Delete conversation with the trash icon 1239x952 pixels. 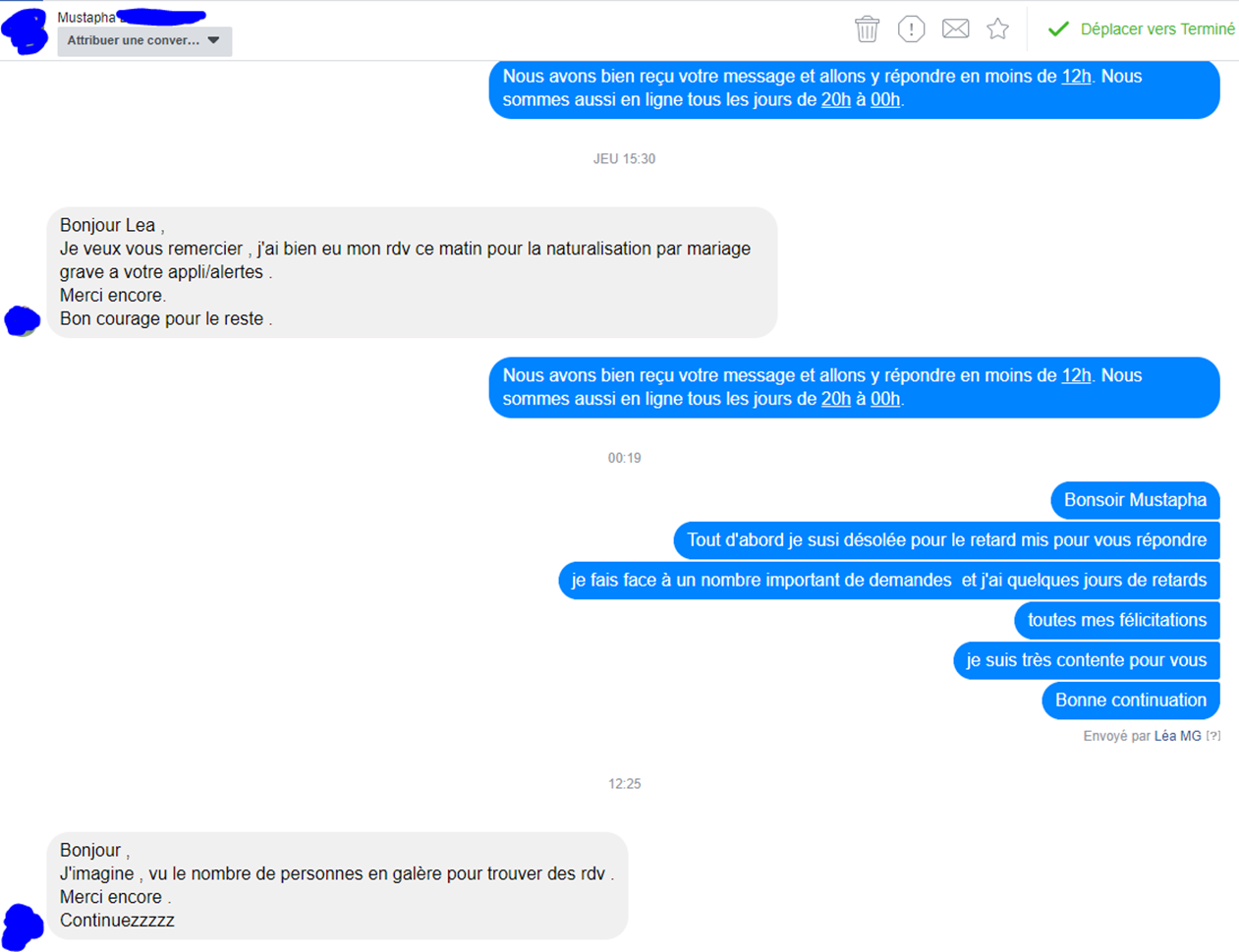(867, 28)
